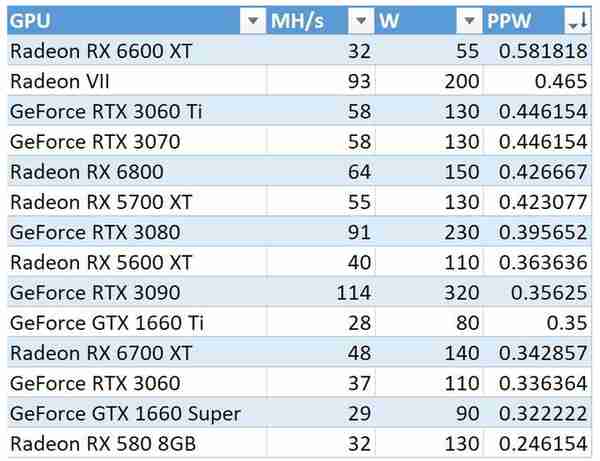Select the W header cell
This screenshot has width=600, height=461.
(x=429, y=21)
